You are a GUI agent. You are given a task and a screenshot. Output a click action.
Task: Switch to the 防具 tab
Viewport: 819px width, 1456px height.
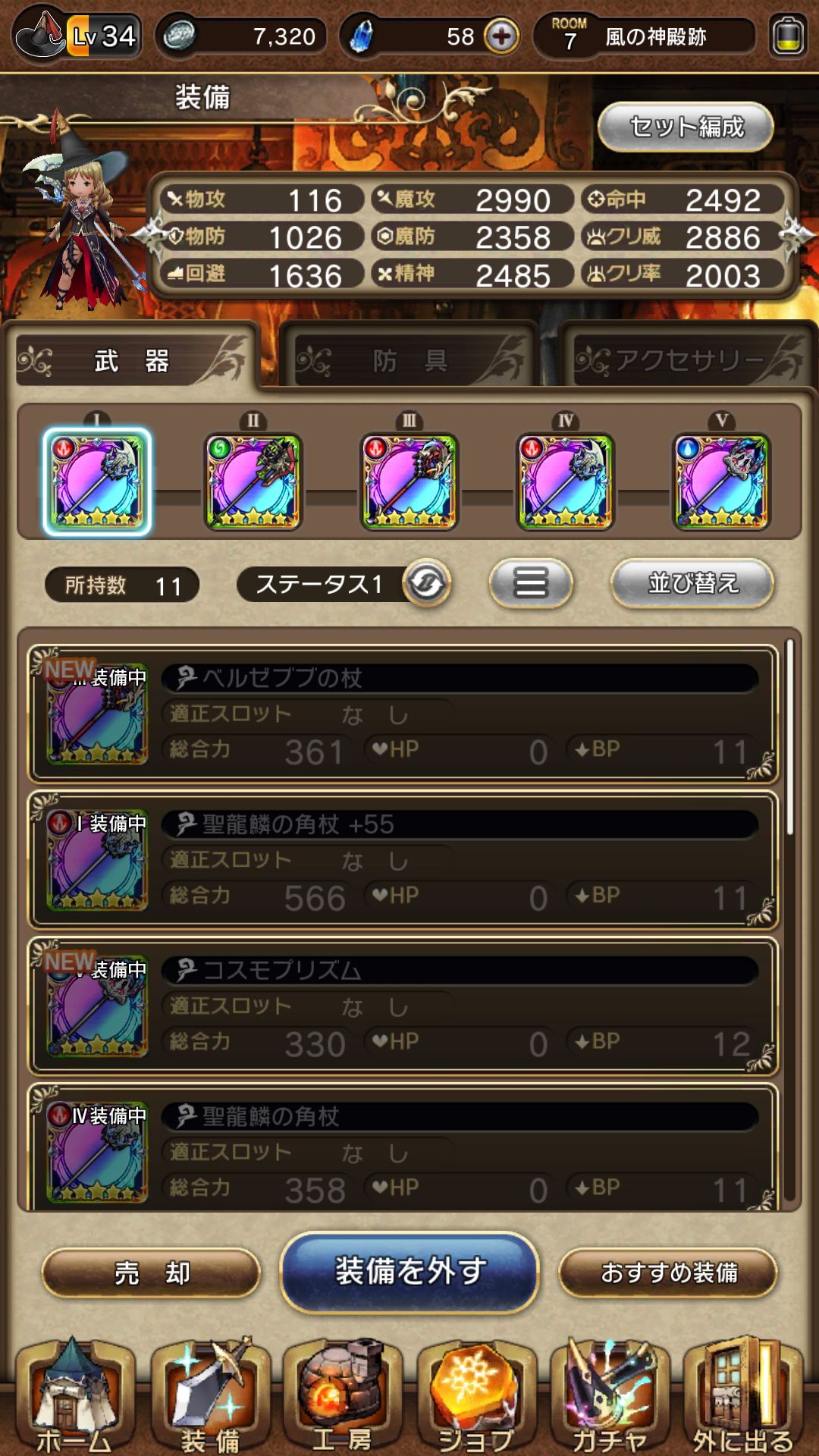tap(409, 359)
